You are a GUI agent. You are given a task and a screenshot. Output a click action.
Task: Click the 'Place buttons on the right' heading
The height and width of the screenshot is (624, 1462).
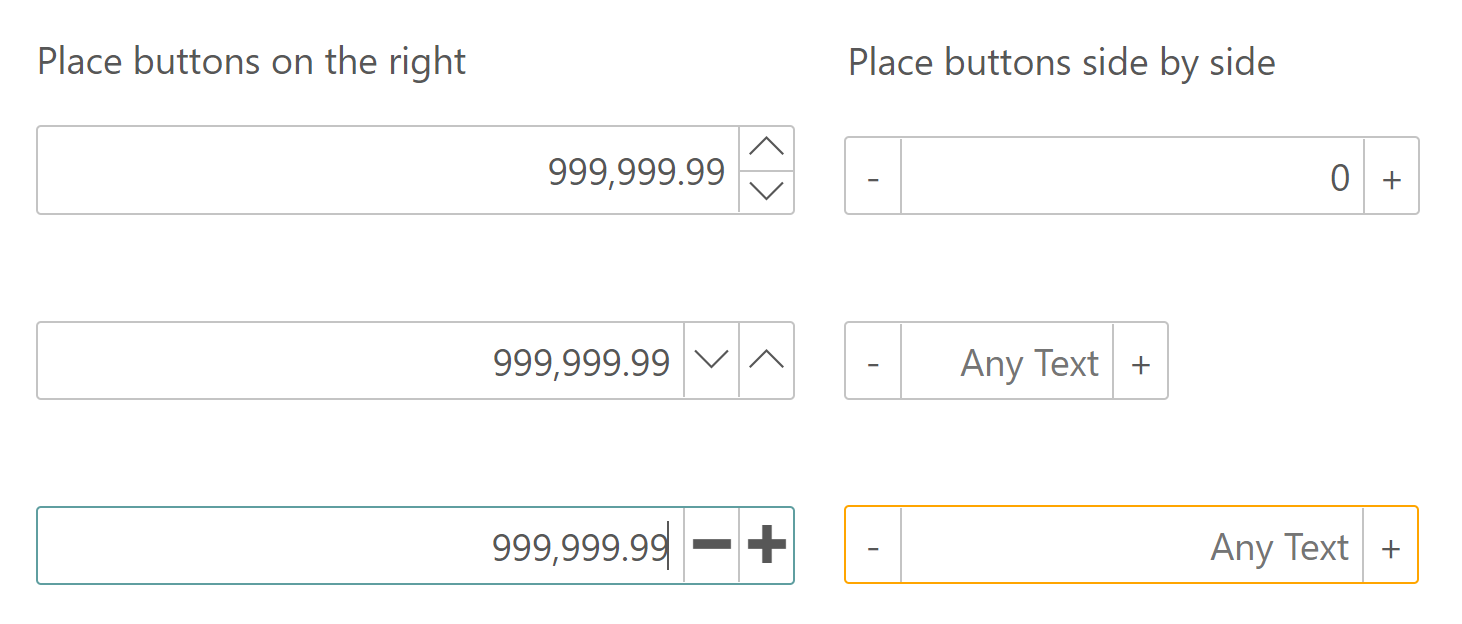[x=251, y=61]
